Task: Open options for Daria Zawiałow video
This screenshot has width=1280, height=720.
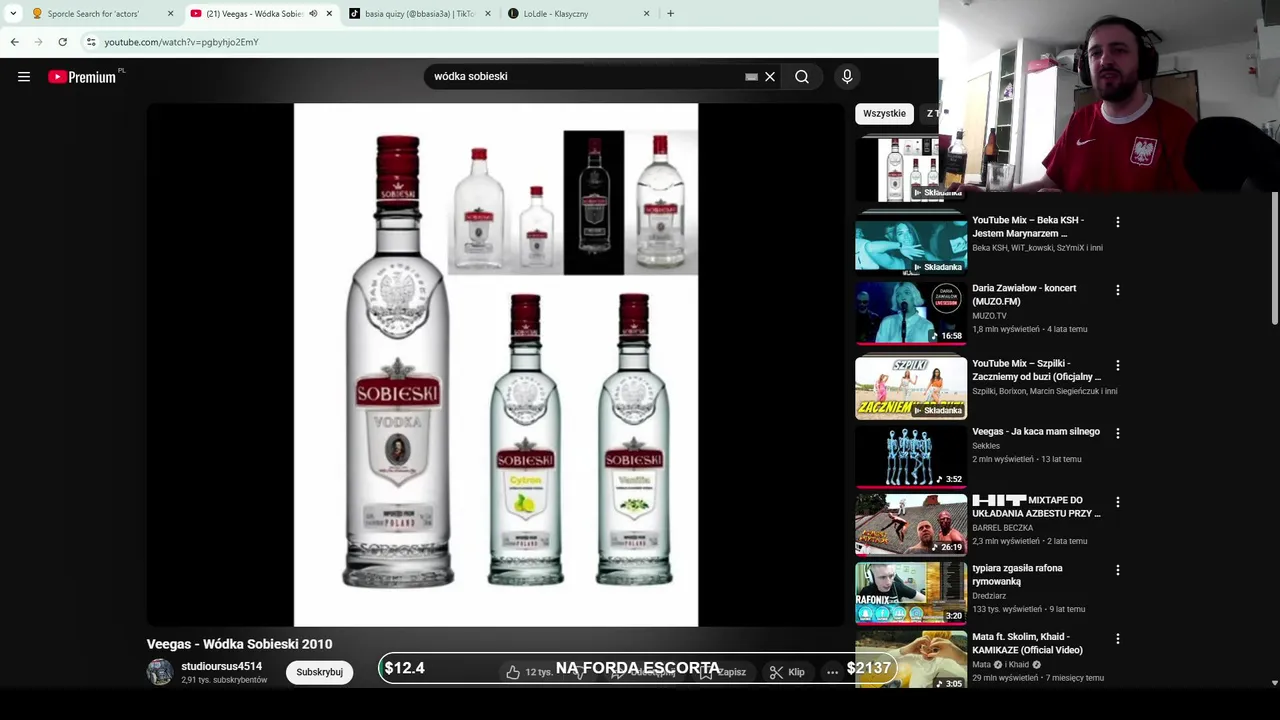Action: pyautogui.click(x=1118, y=290)
